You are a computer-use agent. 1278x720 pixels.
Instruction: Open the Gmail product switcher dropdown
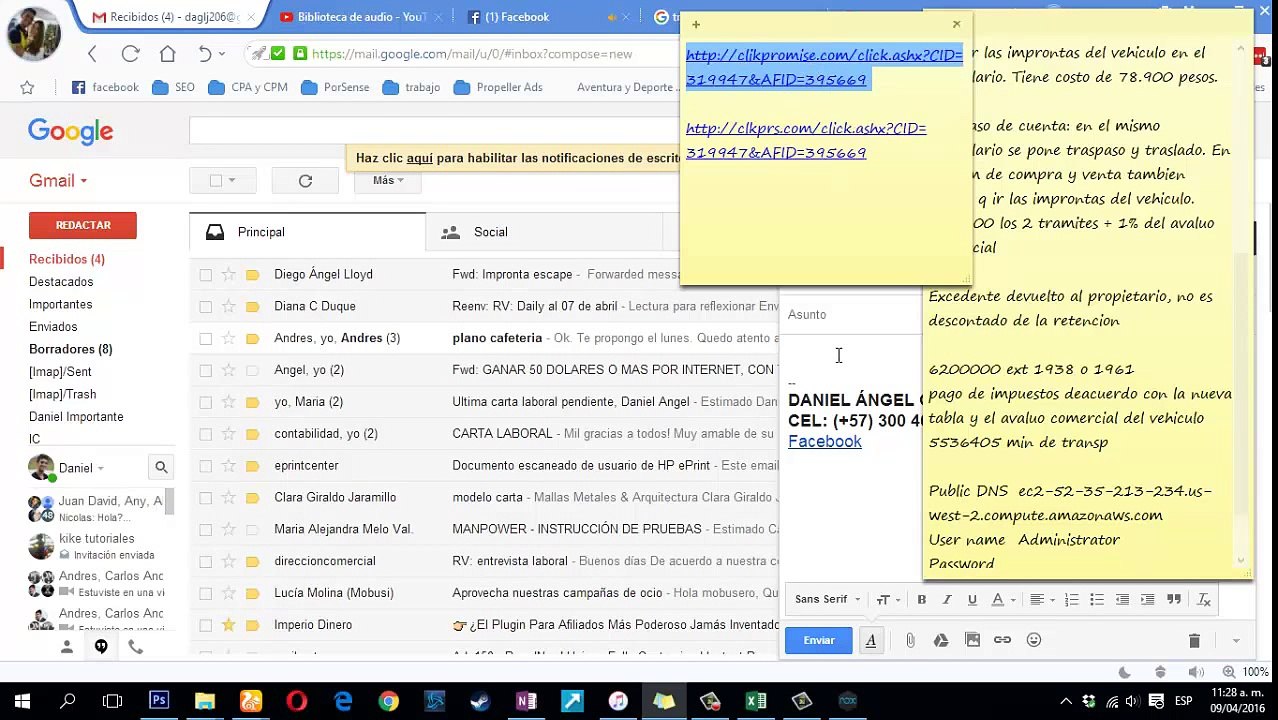pos(58,181)
